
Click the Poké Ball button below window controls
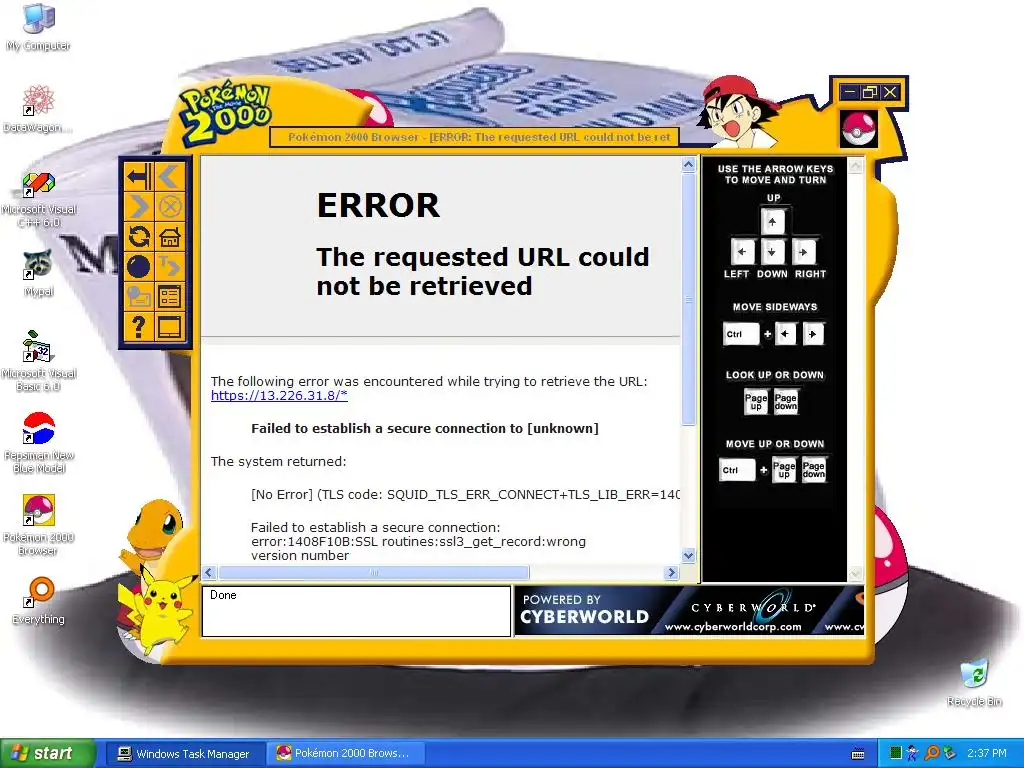coord(859,129)
